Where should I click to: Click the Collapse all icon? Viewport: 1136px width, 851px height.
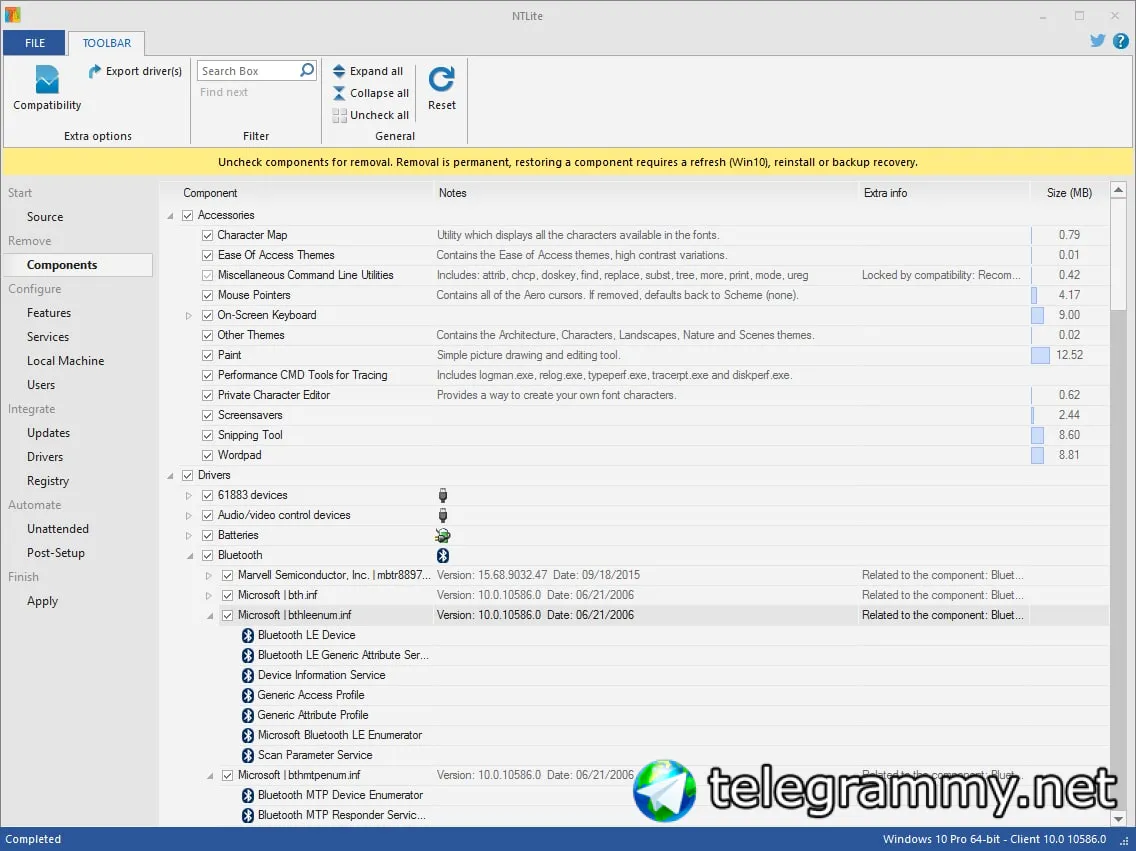[x=338, y=93]
